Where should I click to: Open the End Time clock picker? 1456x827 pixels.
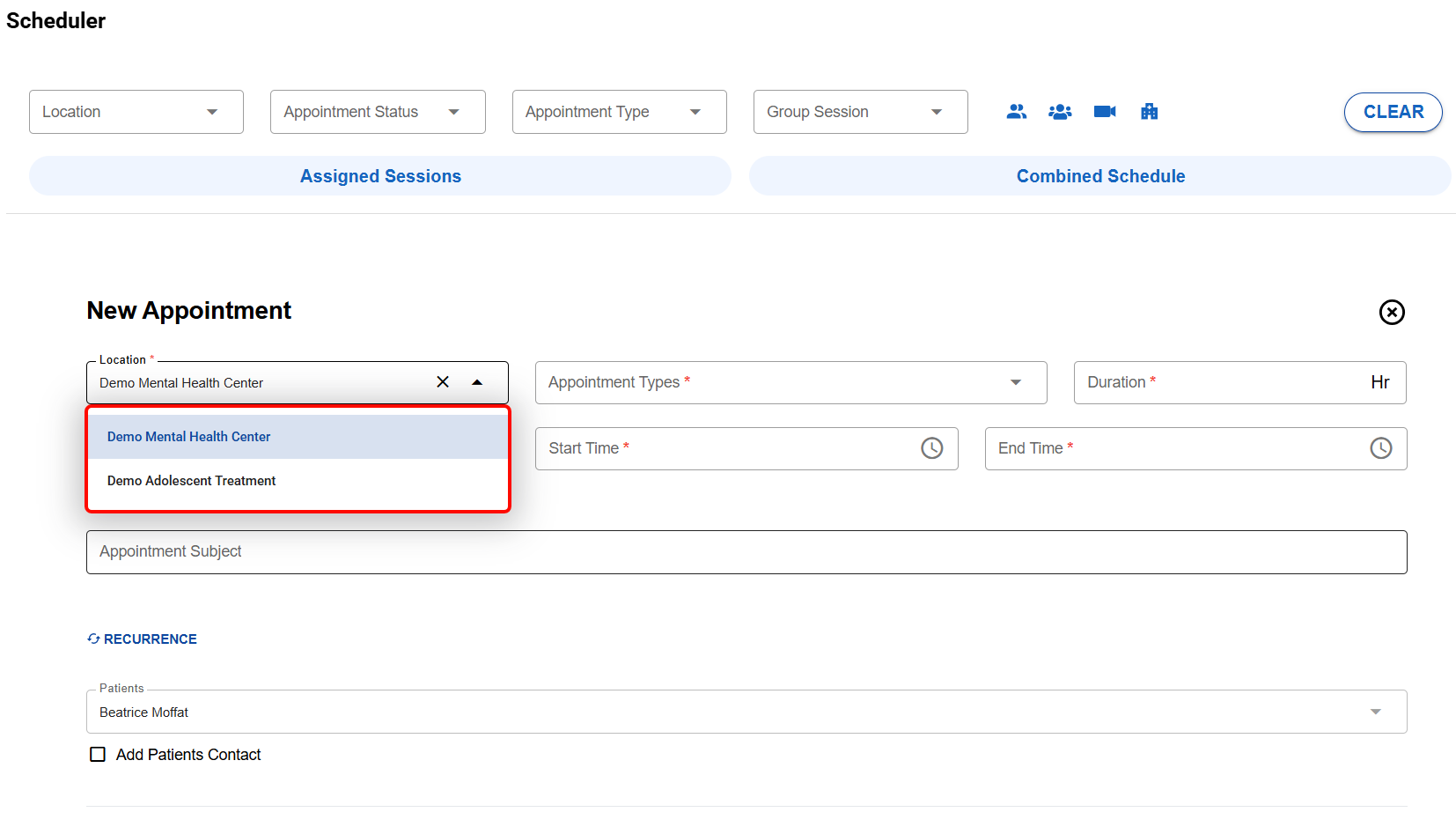(1380, 448)
